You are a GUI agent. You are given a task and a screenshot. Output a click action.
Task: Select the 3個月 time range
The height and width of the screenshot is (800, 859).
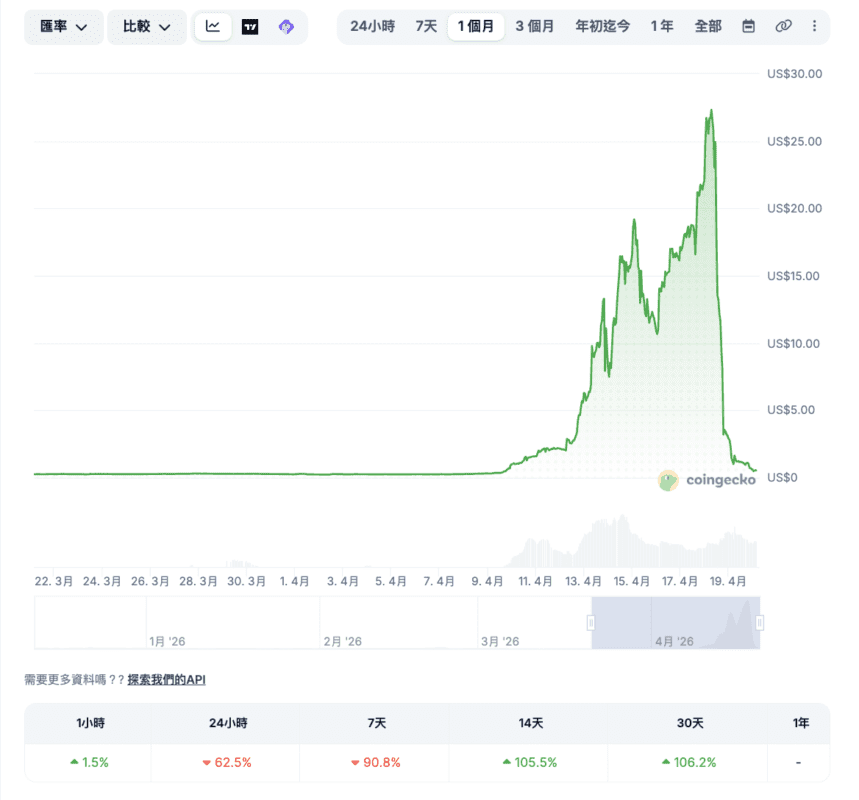535,27
